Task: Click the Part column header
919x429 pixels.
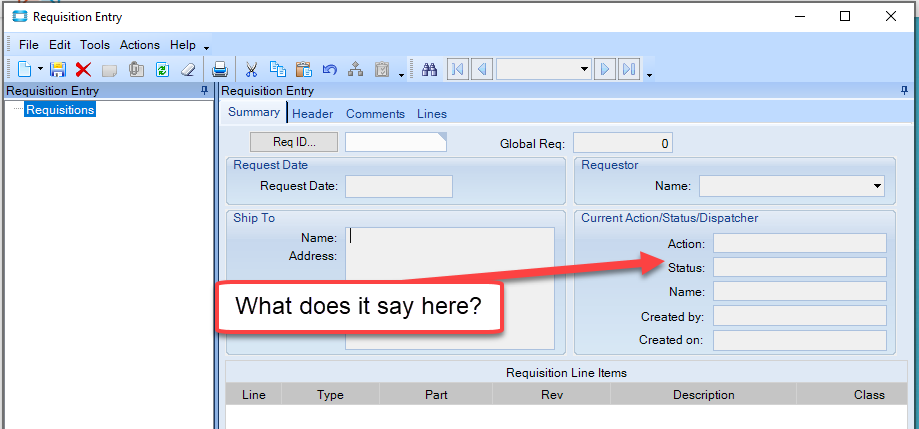Action: 436,394
